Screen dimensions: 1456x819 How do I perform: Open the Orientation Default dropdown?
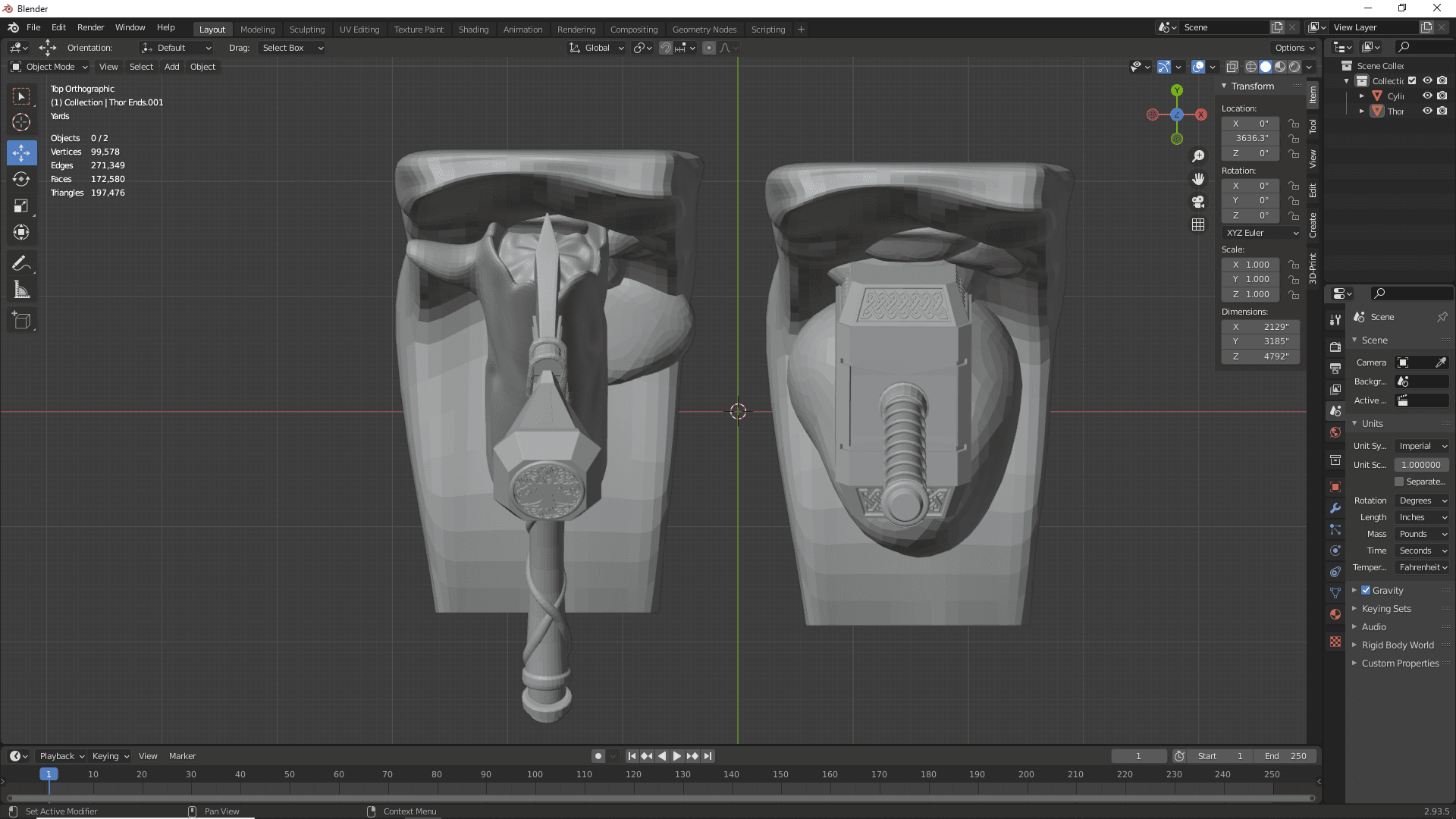[x=176, y=48]
